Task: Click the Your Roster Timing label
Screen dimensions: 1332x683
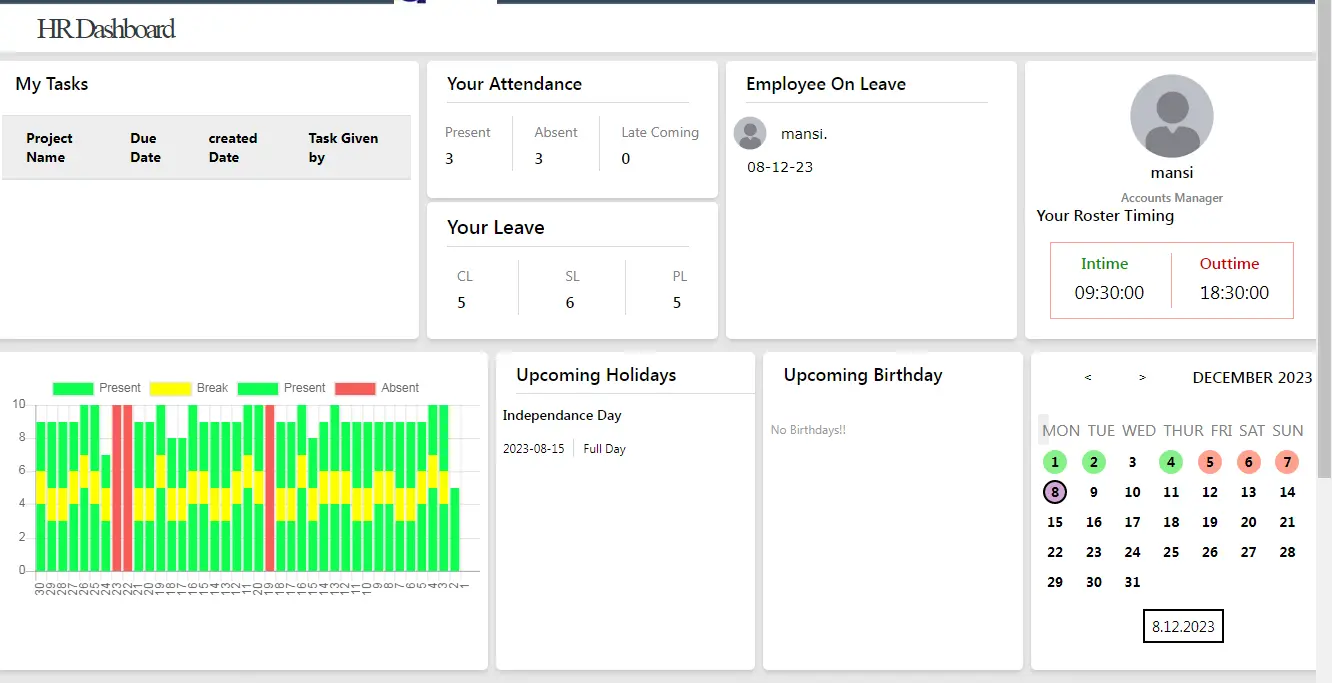Action: click(x=1105, y=215)
